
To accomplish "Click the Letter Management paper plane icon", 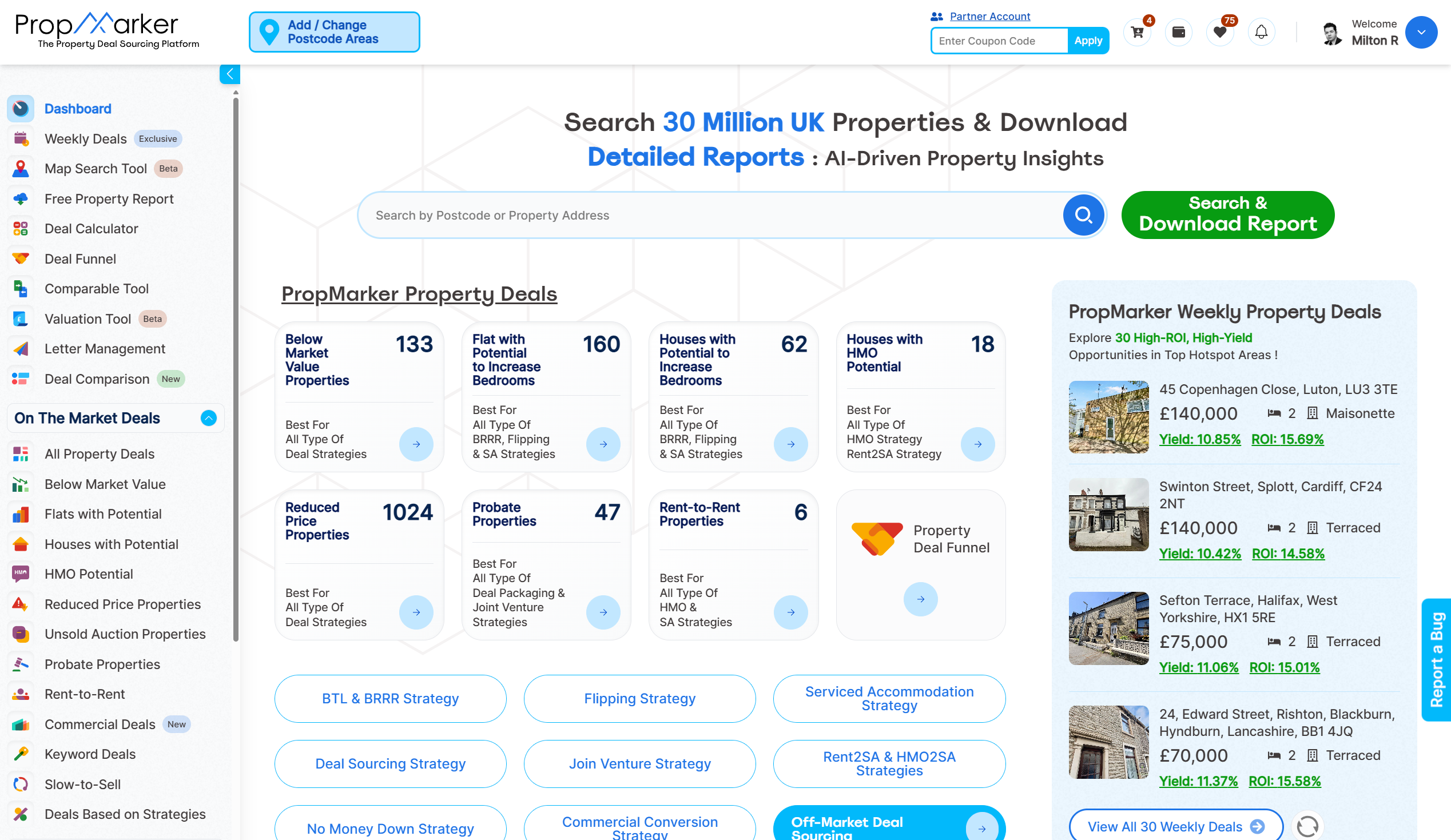I will (21, 349).
